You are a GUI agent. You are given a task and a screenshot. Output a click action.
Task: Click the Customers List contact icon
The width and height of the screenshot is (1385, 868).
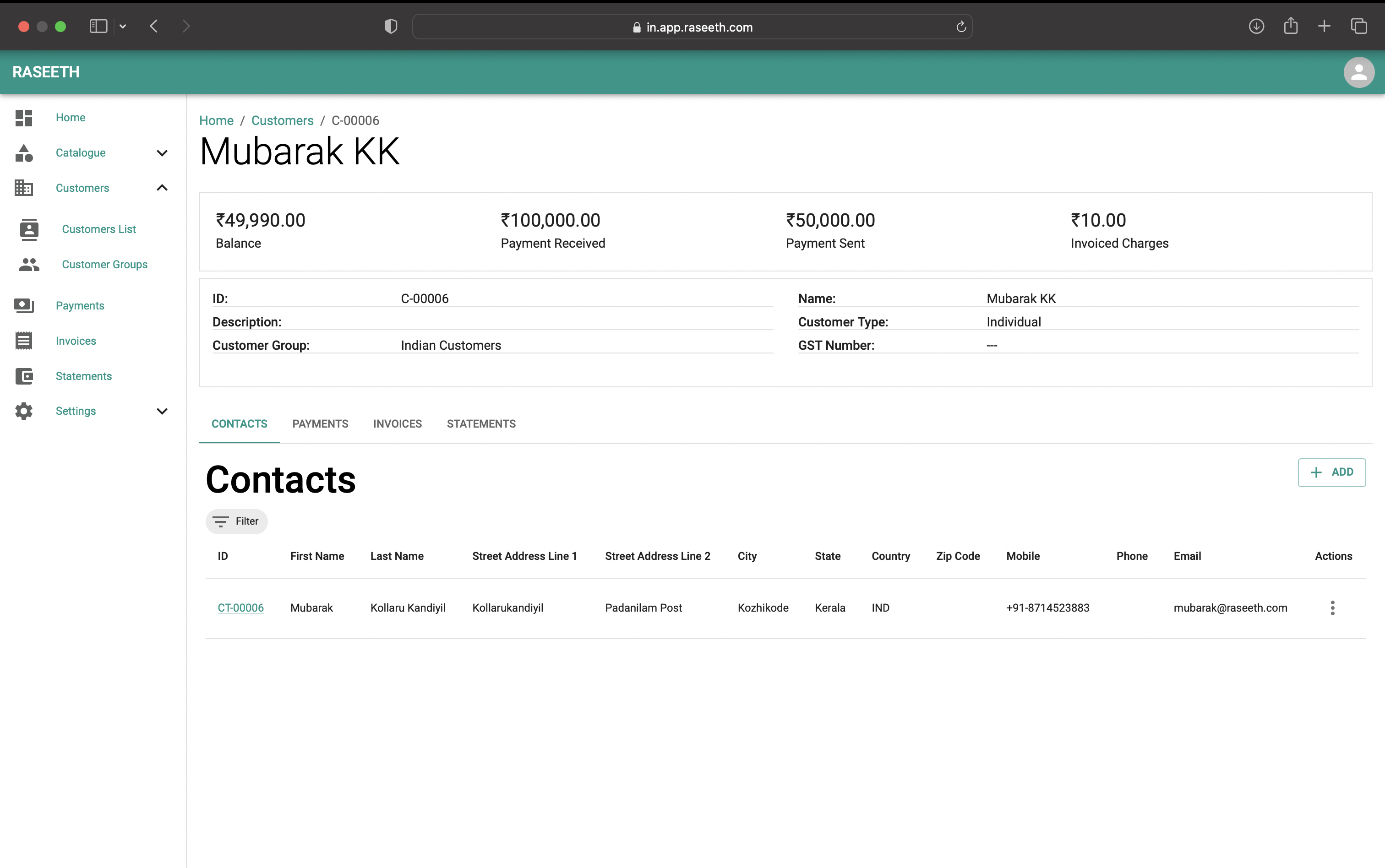pyautogui.click(x=29, y=229)
